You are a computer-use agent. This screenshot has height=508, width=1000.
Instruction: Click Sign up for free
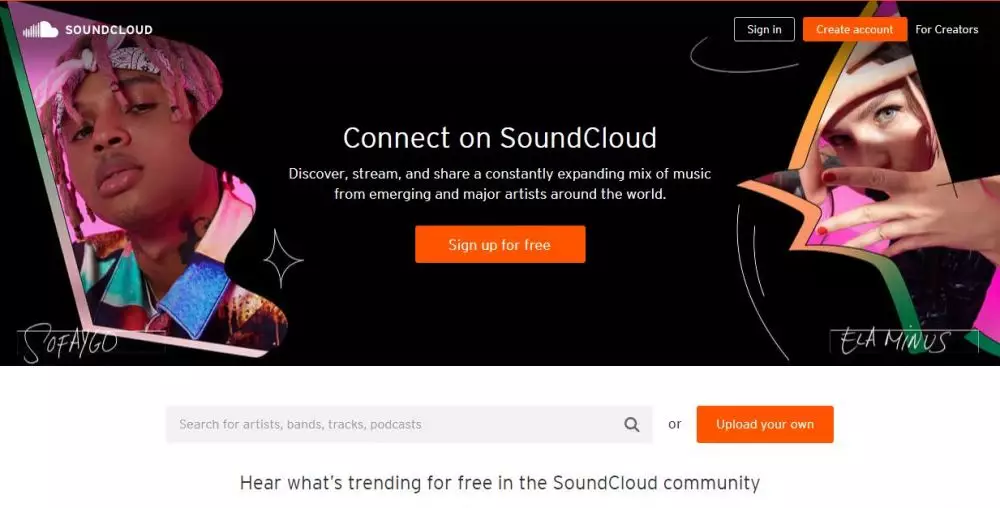[x=500, y=244]
